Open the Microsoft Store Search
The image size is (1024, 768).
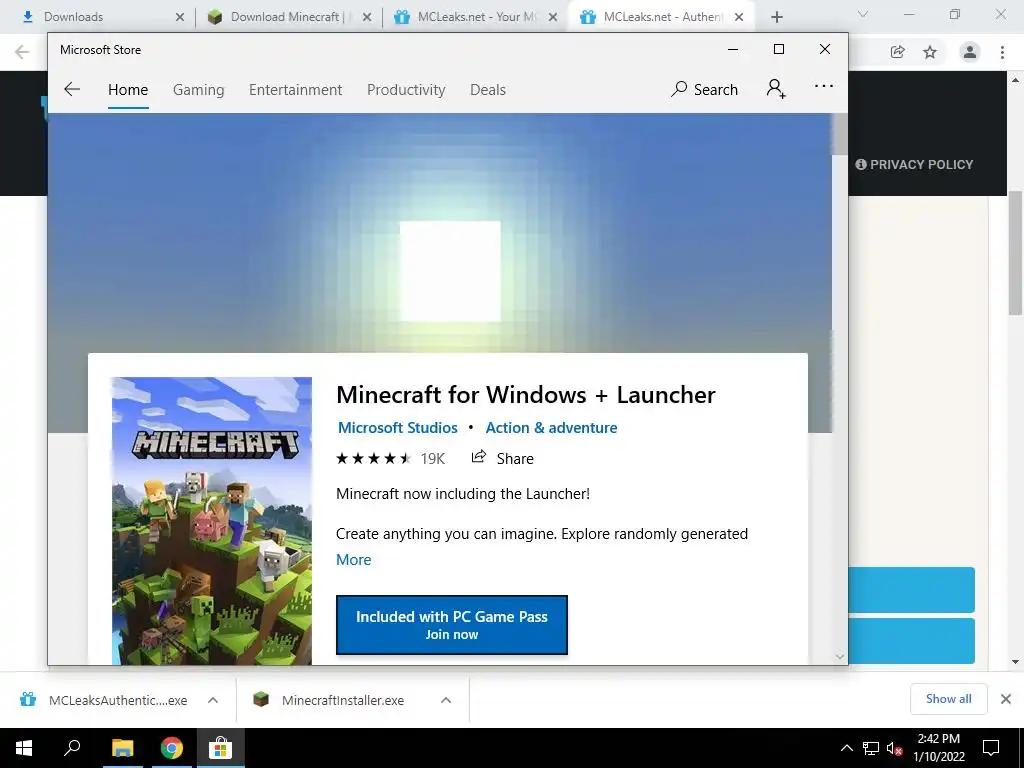click(705, 89)
